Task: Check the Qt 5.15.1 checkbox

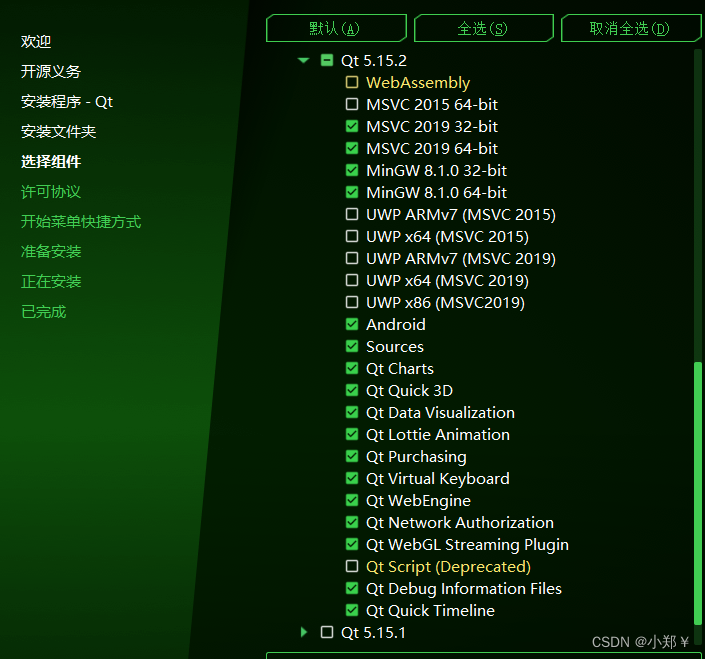Action: click(x=327, y=632)
